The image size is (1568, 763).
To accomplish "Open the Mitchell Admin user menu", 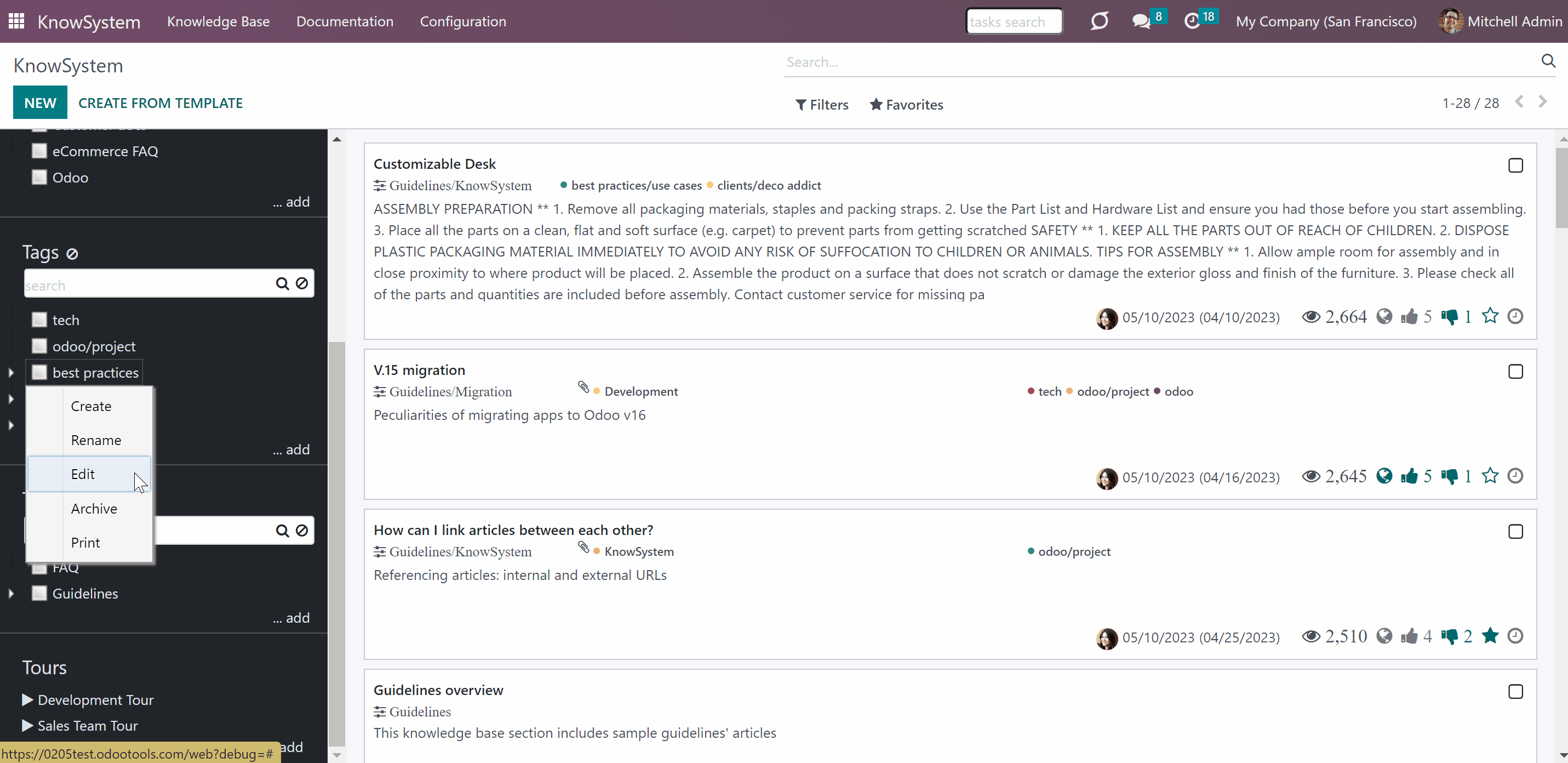I will tap(1501, 21).
